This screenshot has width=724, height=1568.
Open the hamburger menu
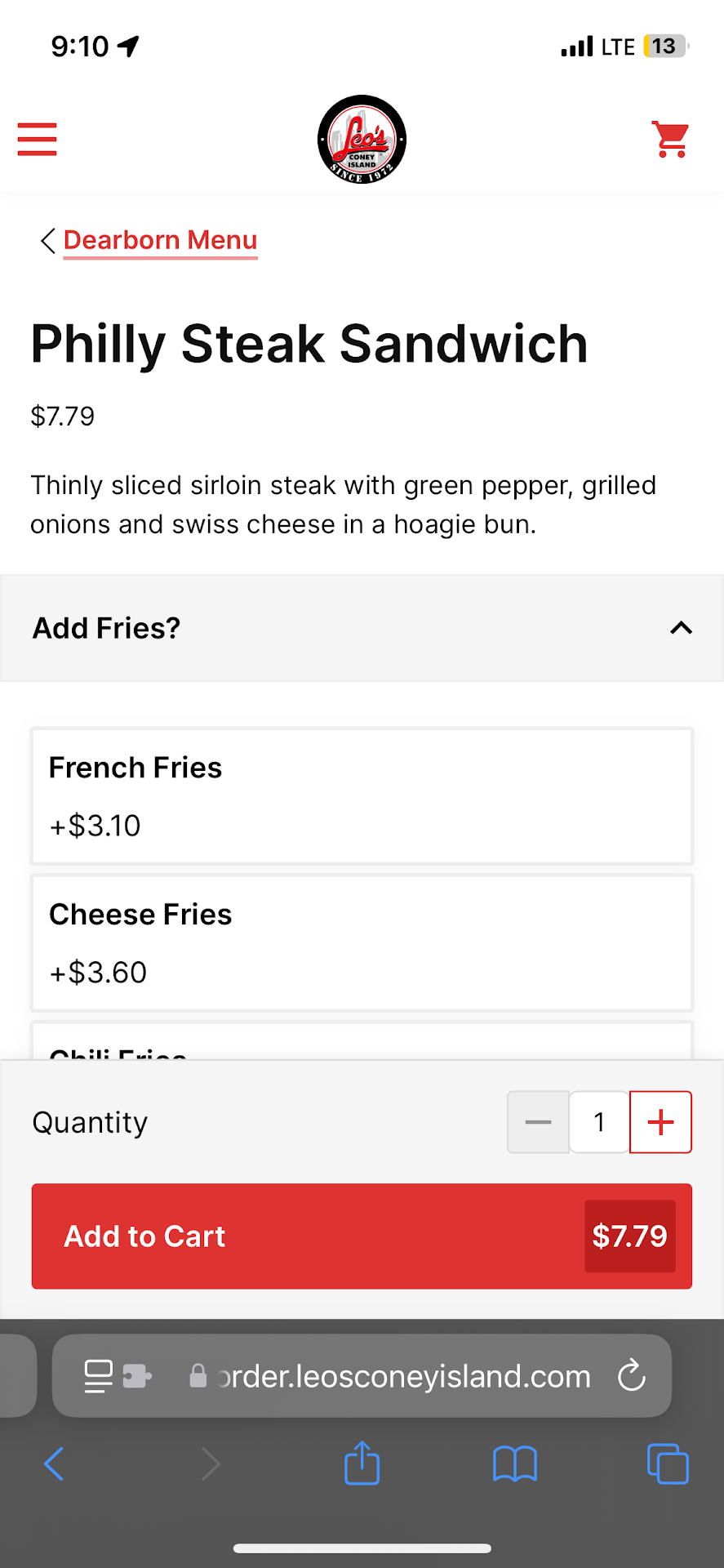[x=38, y=139]
